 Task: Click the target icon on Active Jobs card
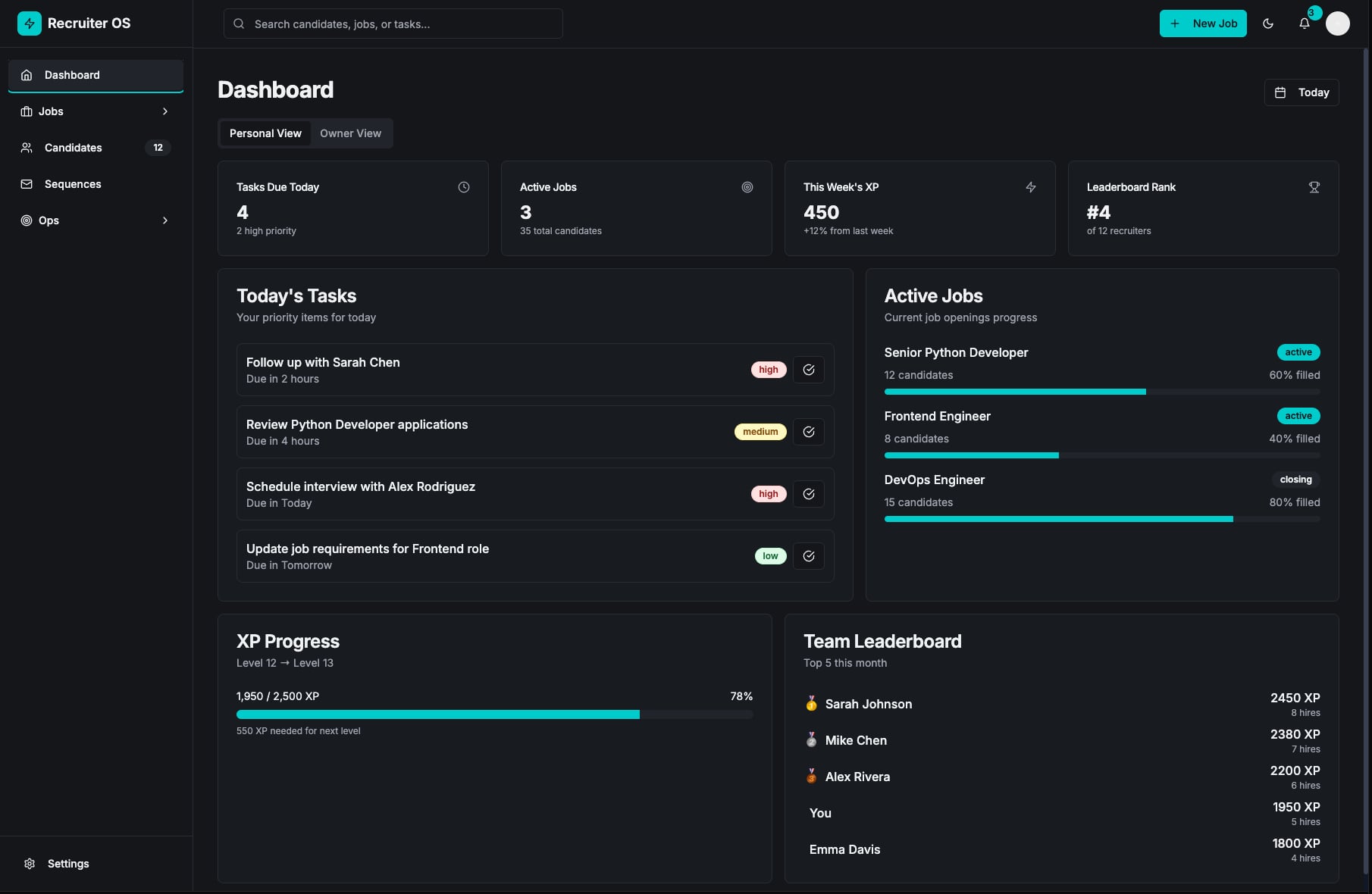pyautogui.click(x=747, y=187)
